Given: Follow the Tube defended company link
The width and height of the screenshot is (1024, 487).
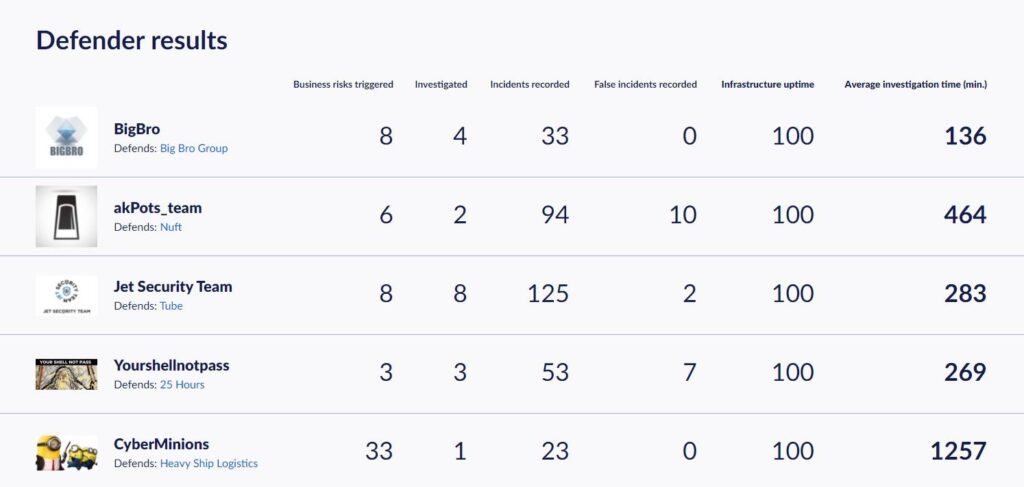Looking at the screenshot, I should [171, 306].
